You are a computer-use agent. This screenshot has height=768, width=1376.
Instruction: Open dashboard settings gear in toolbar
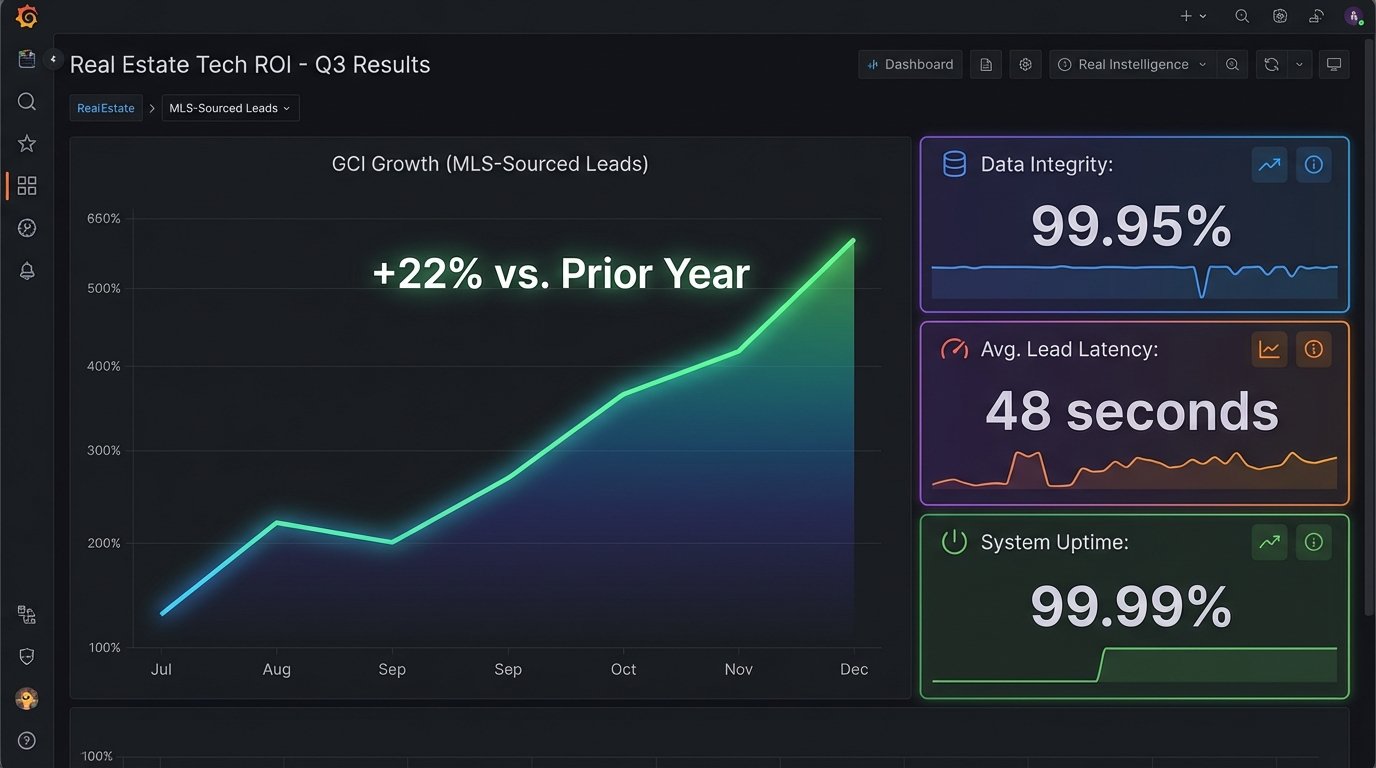tap(1025, 64)
